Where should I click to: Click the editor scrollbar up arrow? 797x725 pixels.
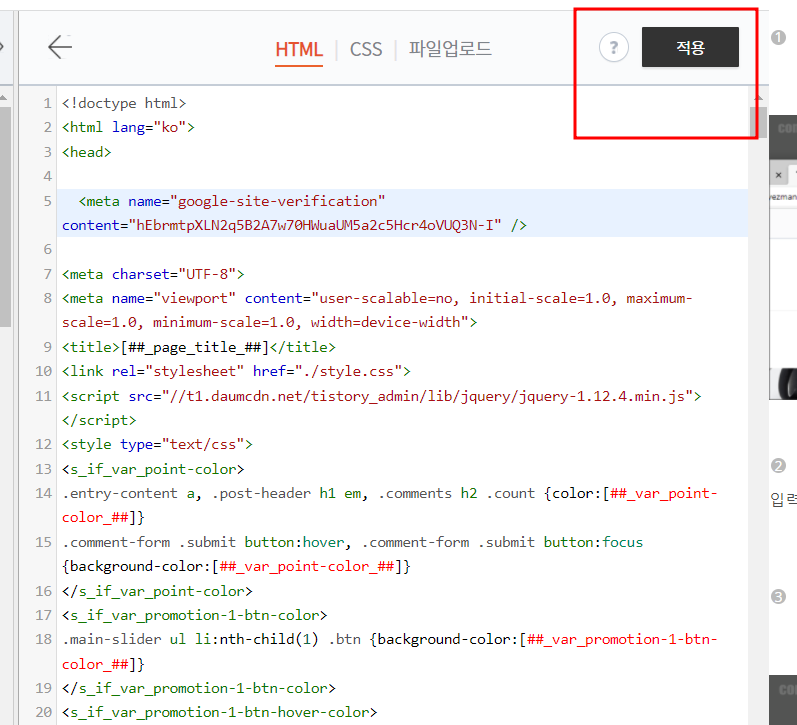click(758, 98)
